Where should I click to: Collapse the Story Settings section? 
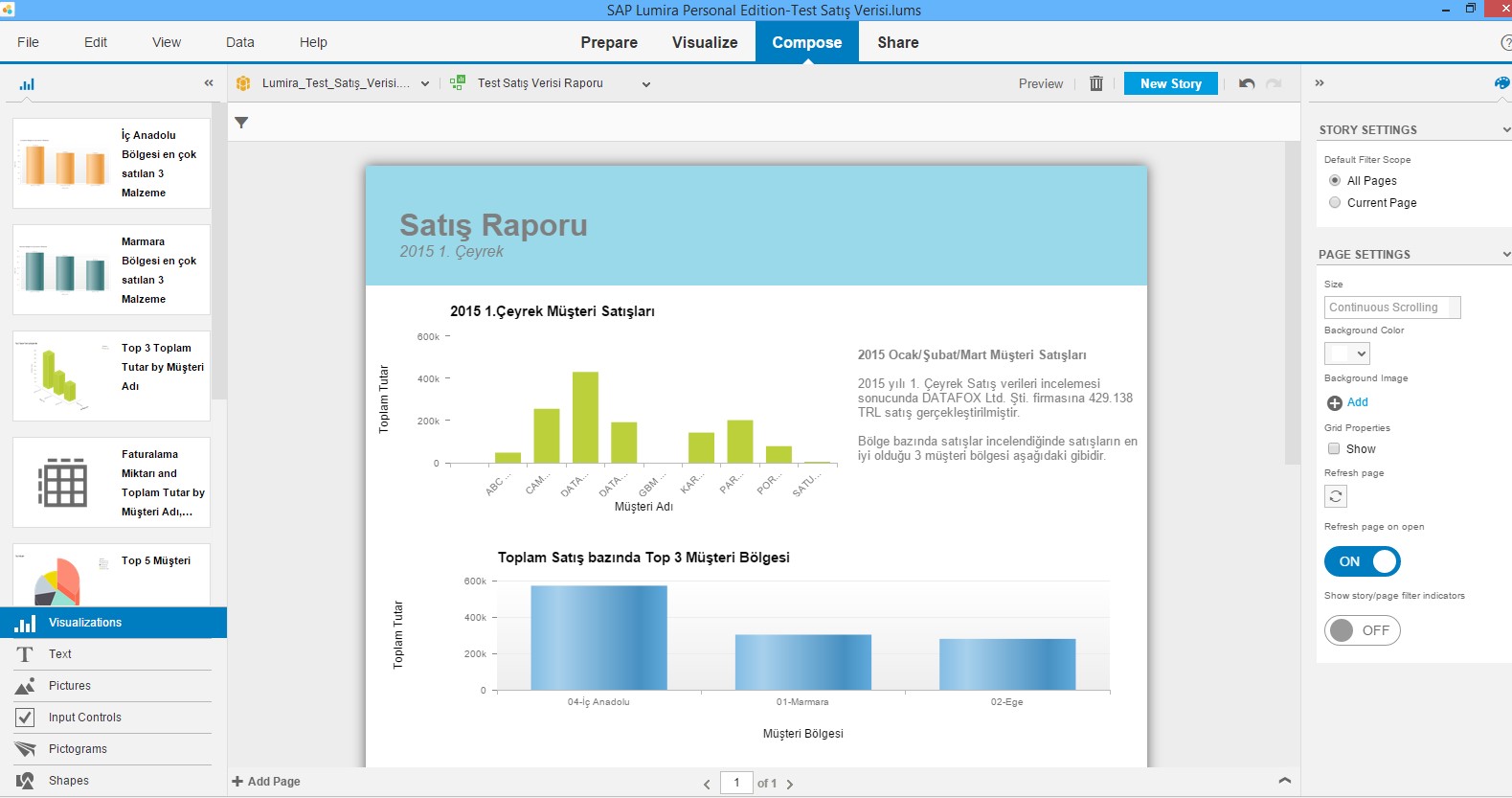pos(1505,130)
